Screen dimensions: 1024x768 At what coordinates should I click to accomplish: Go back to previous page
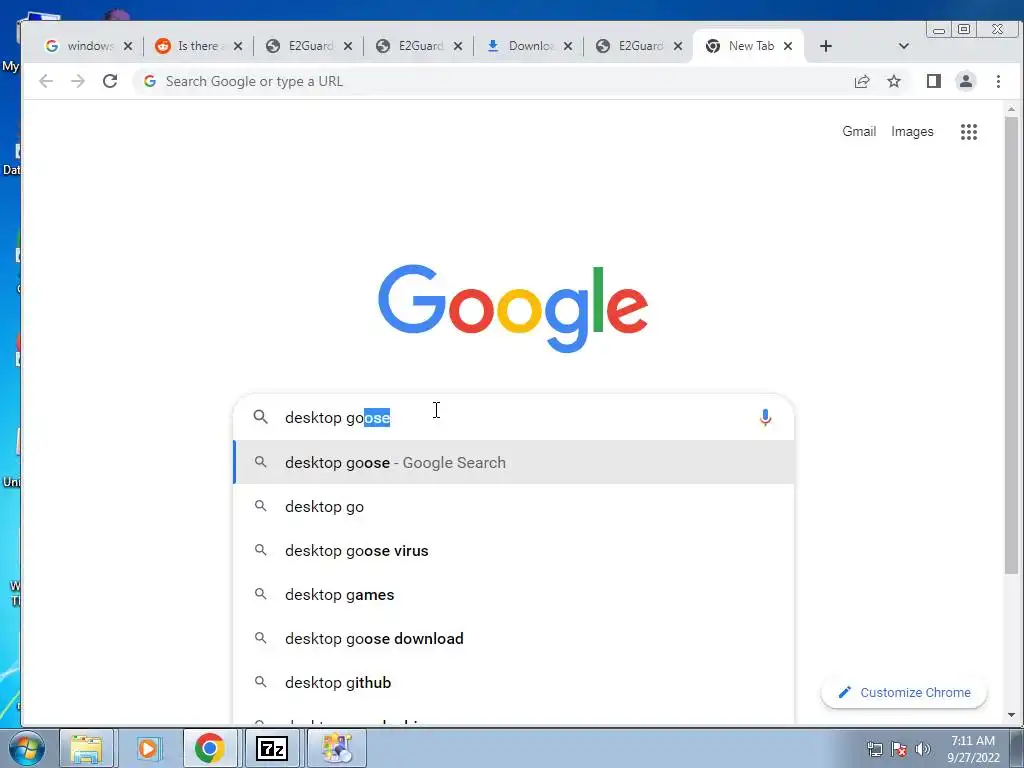coord(46,81)
